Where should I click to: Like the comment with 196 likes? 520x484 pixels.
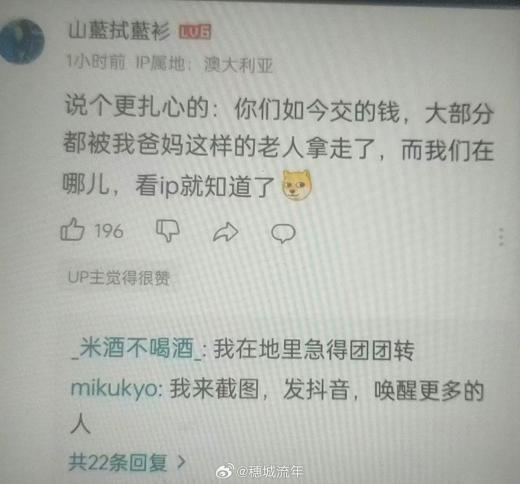click(72, 229)
